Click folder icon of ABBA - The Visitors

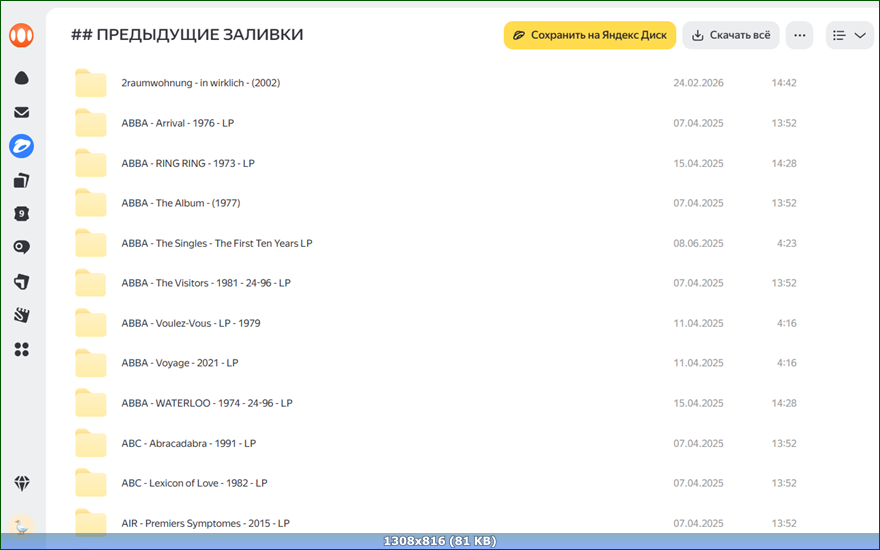tap(91, 283)
